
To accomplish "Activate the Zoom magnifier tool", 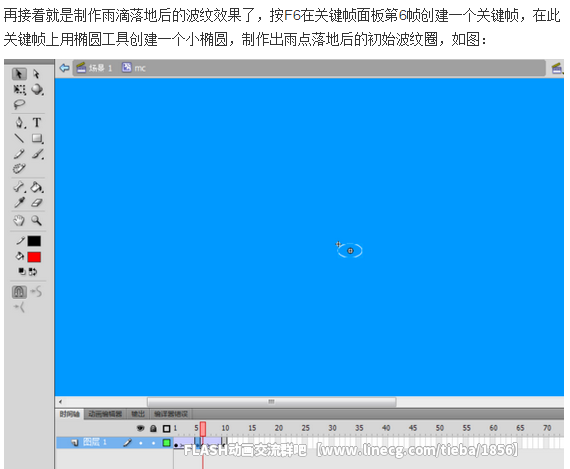I will click(36, 220).
